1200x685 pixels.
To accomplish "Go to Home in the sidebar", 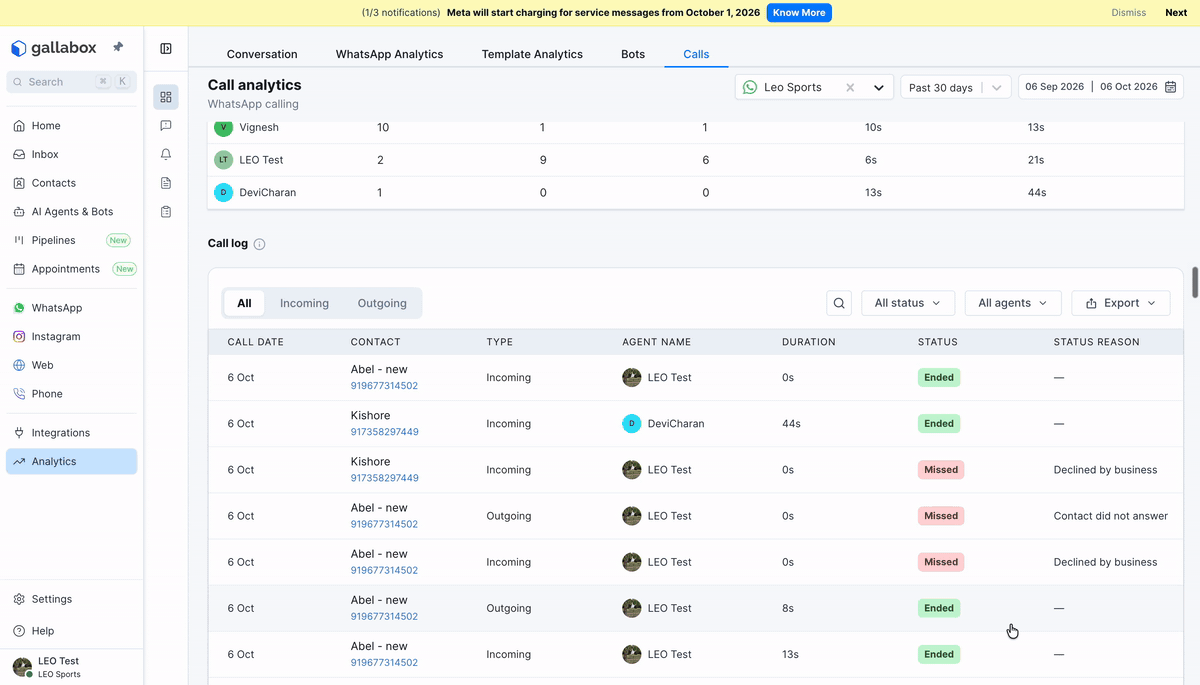I will pos(71,126).
